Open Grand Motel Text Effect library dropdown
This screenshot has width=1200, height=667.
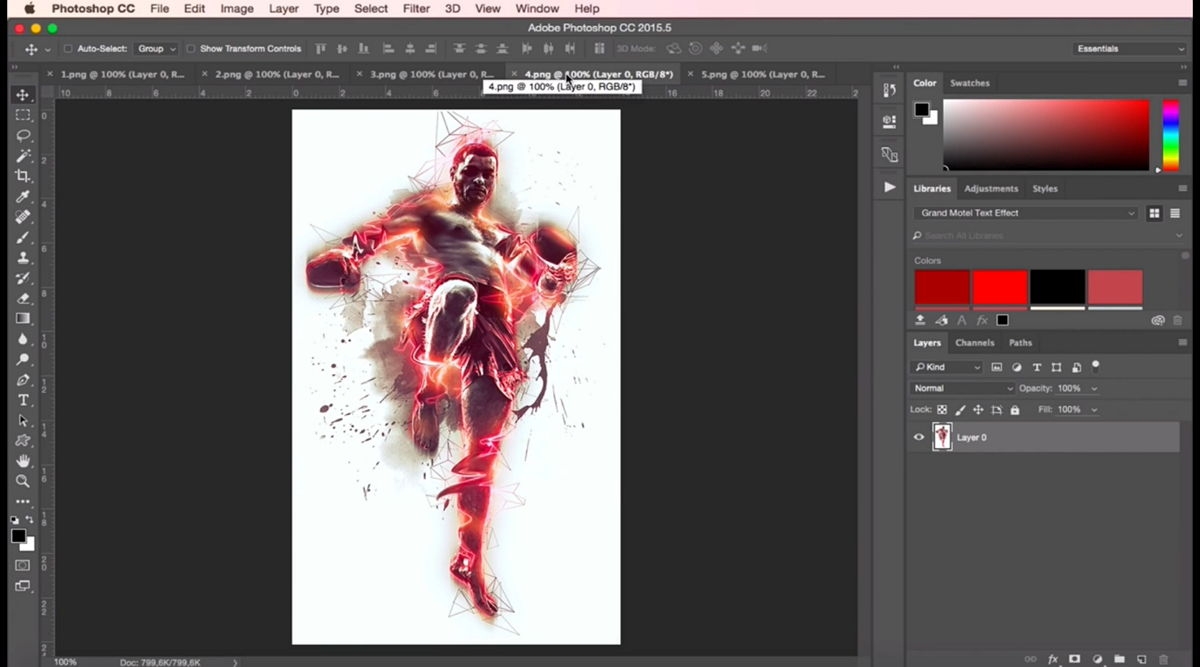pos(1026,213)
